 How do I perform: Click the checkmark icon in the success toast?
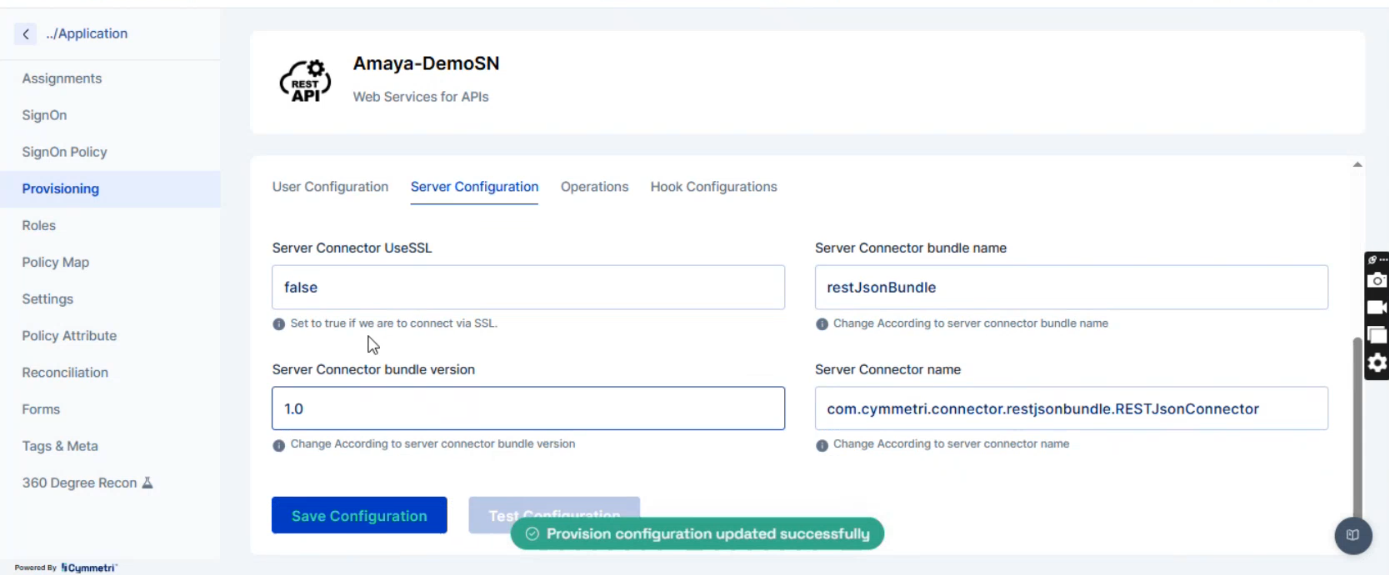532,534
